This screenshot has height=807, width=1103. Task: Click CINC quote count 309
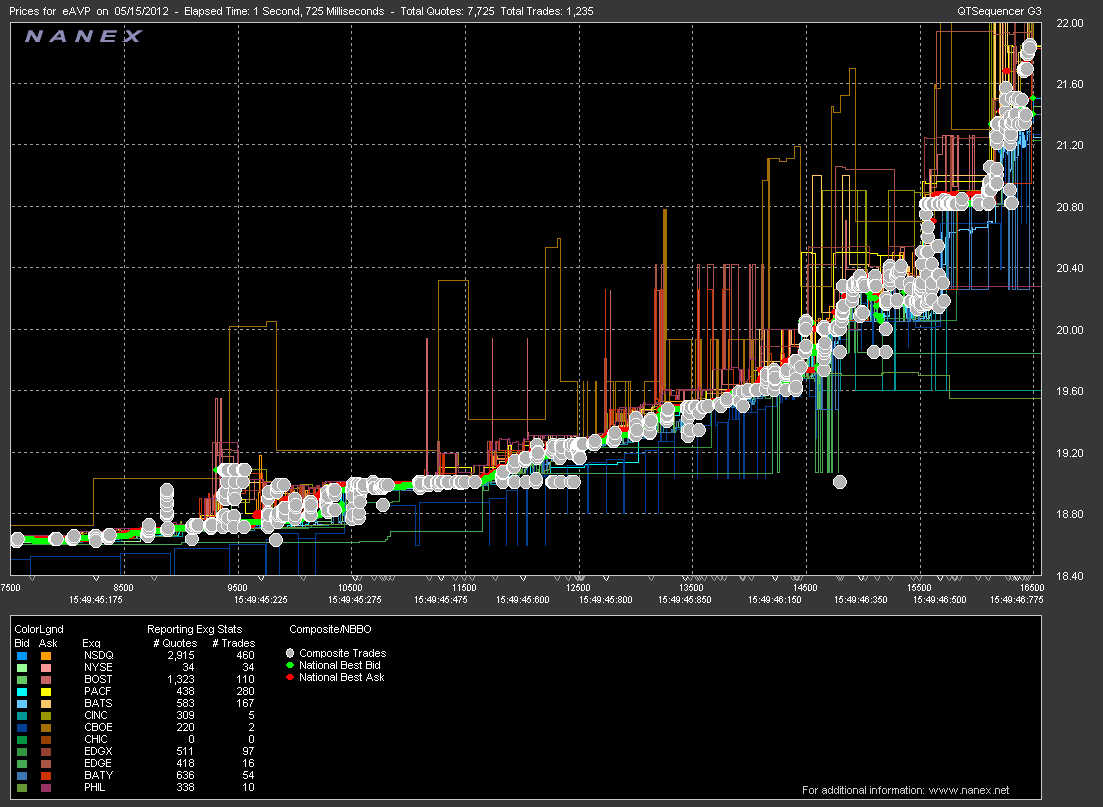click(x=185, y=715)
